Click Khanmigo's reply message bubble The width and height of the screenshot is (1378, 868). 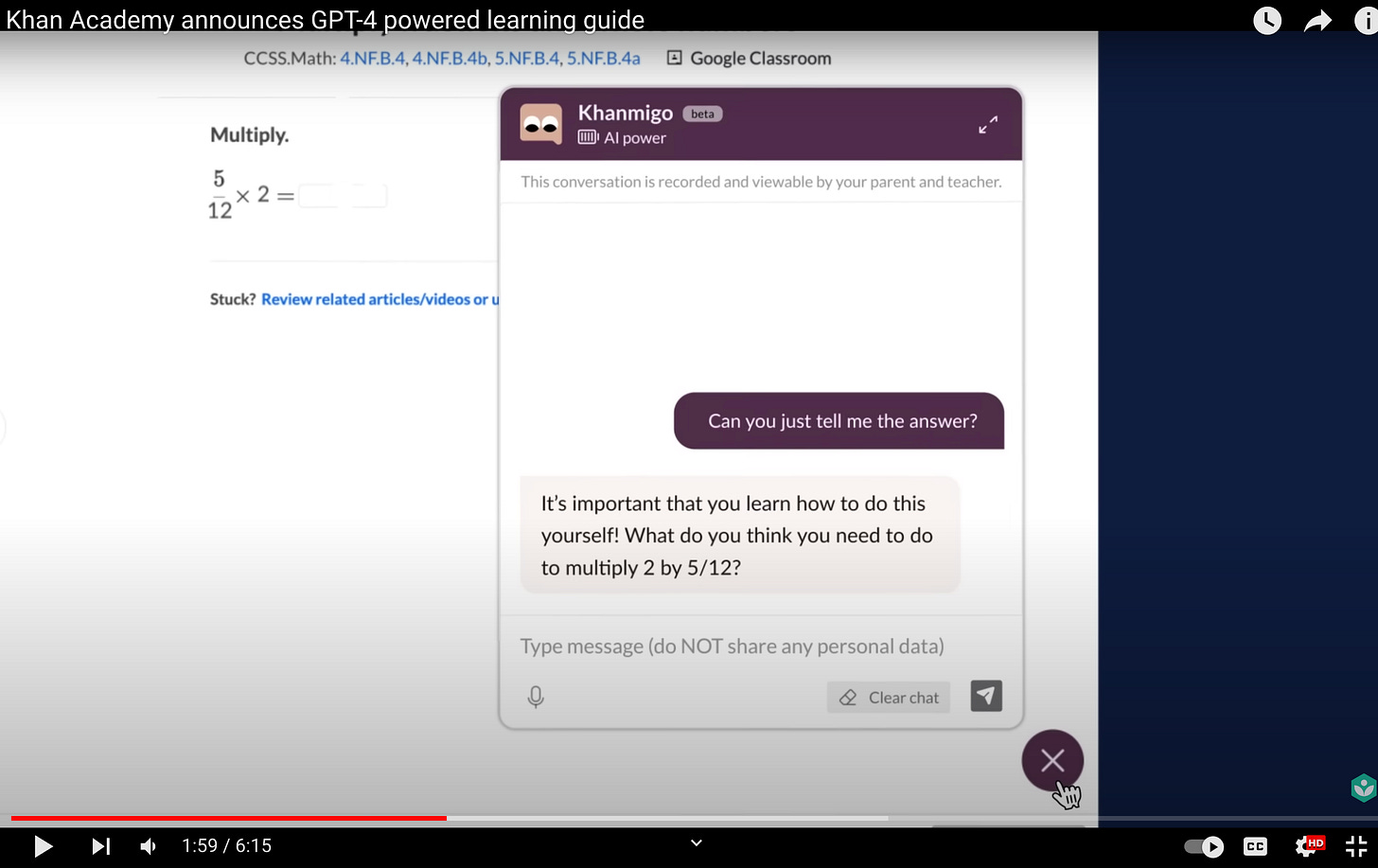[x=740, y=536]
